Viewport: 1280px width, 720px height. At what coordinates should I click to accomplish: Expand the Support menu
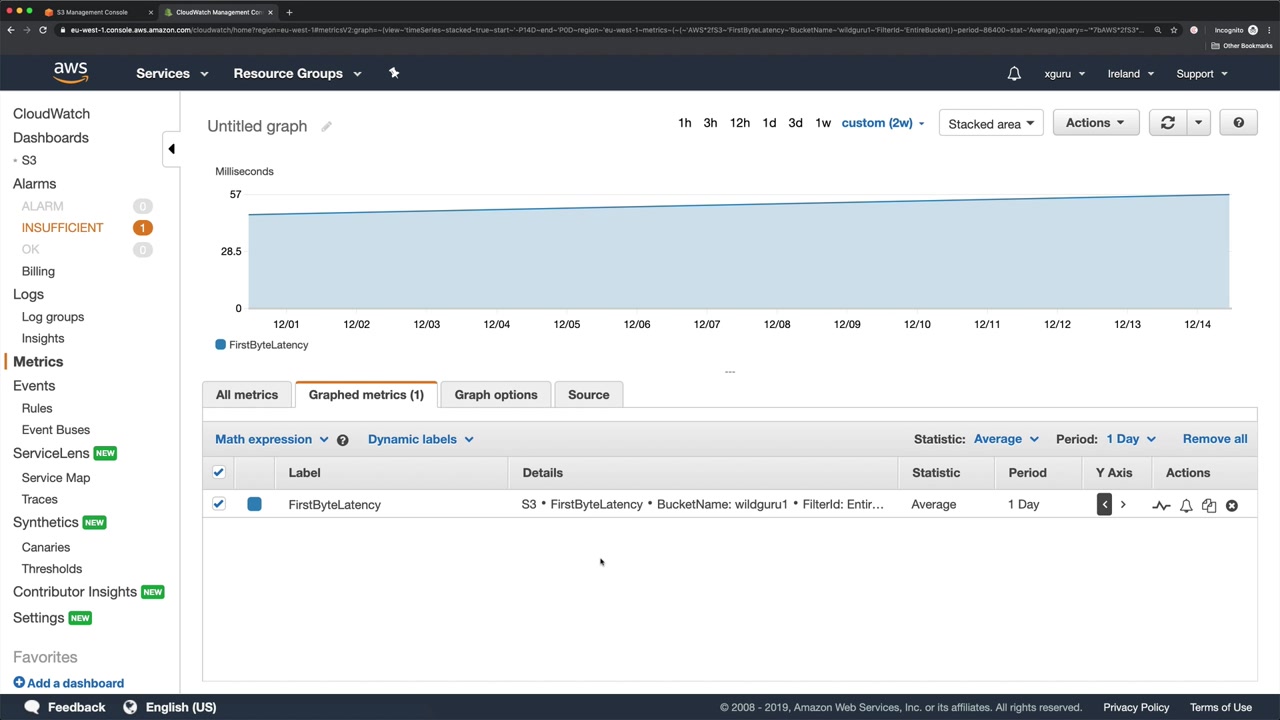pos(1202,73)
